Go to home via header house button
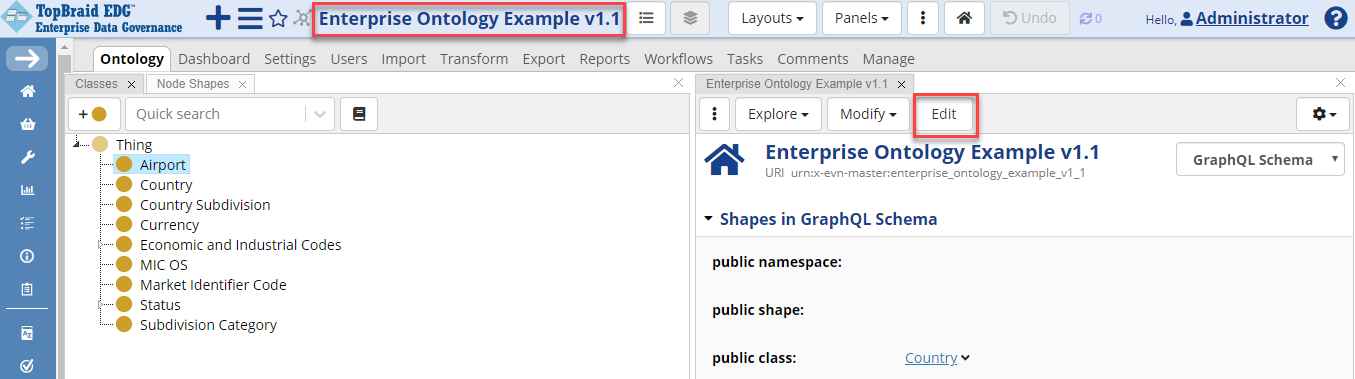 [964, 18]
